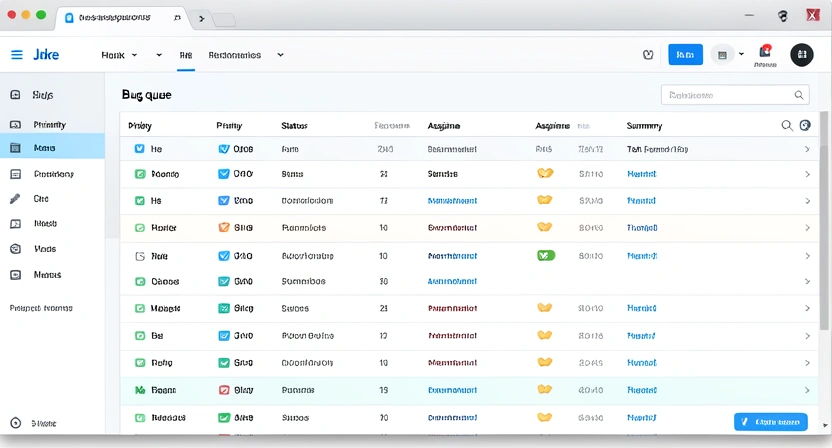Screen dimensions: 832x448
Task: Click the search icon in table header
Action: (787, 125)
